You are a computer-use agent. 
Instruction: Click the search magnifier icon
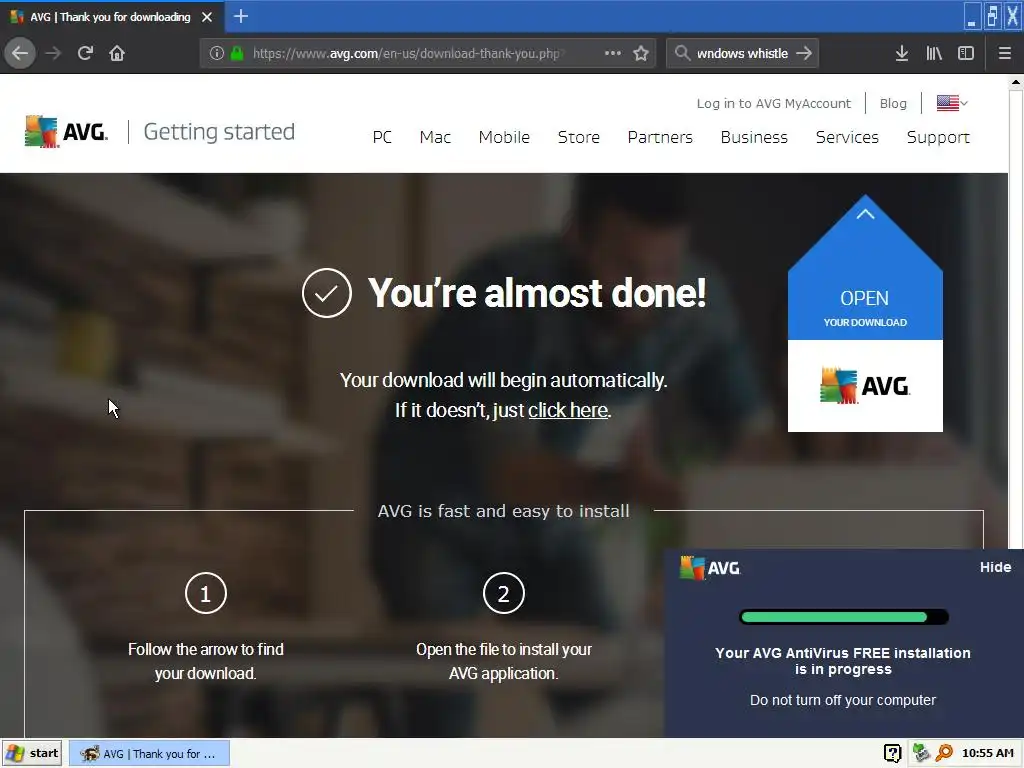point(682,53)
